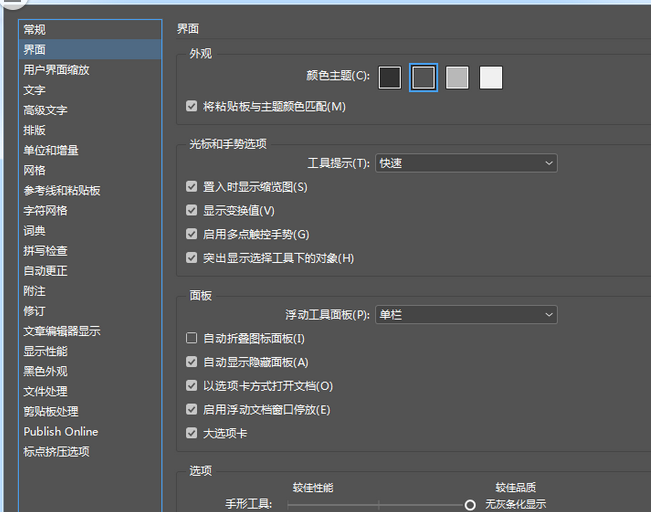Select the lightest color theme swatch

coord(491,77)
